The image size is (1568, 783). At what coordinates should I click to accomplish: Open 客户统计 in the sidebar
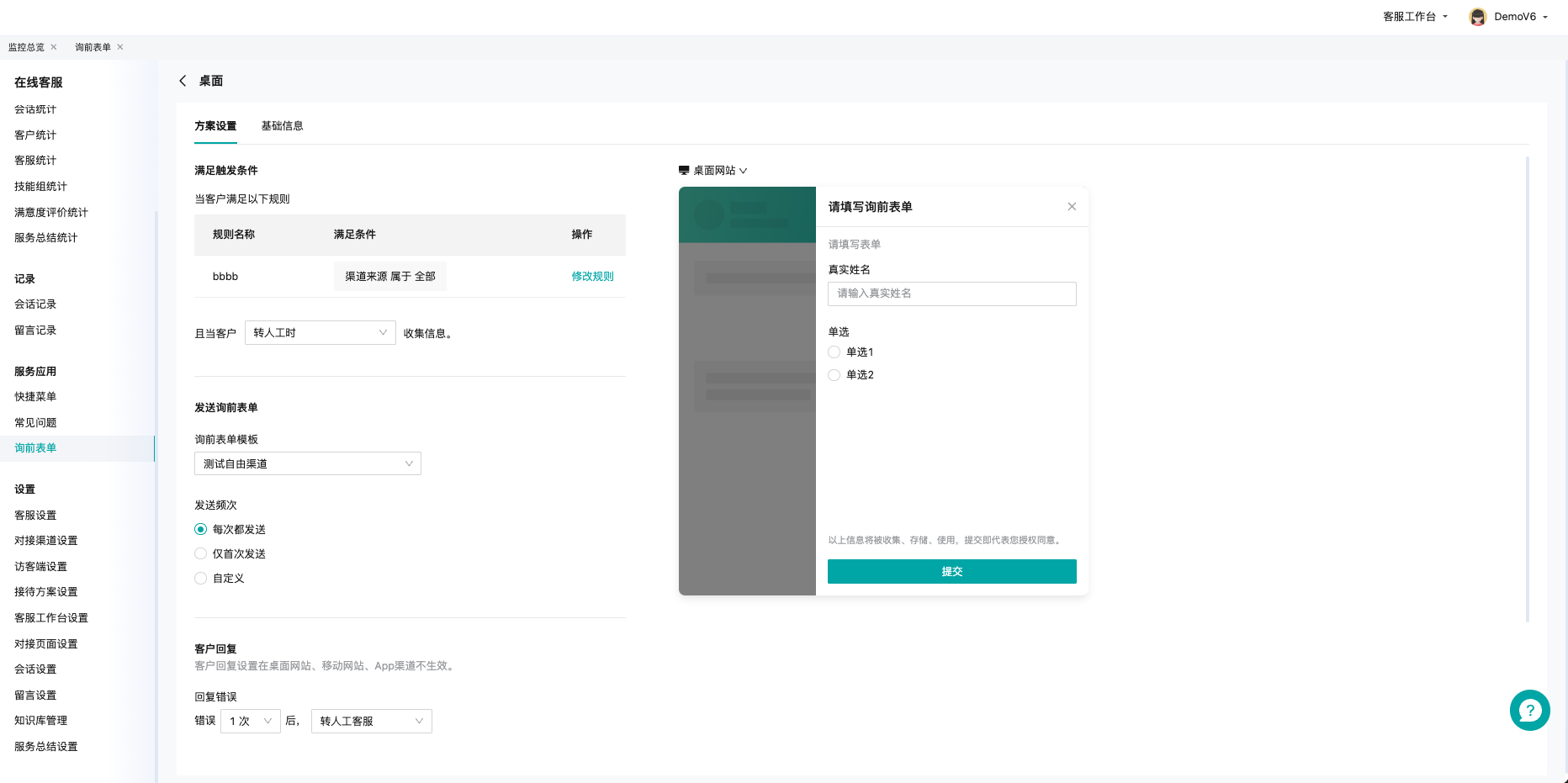[x=35, y=135]
